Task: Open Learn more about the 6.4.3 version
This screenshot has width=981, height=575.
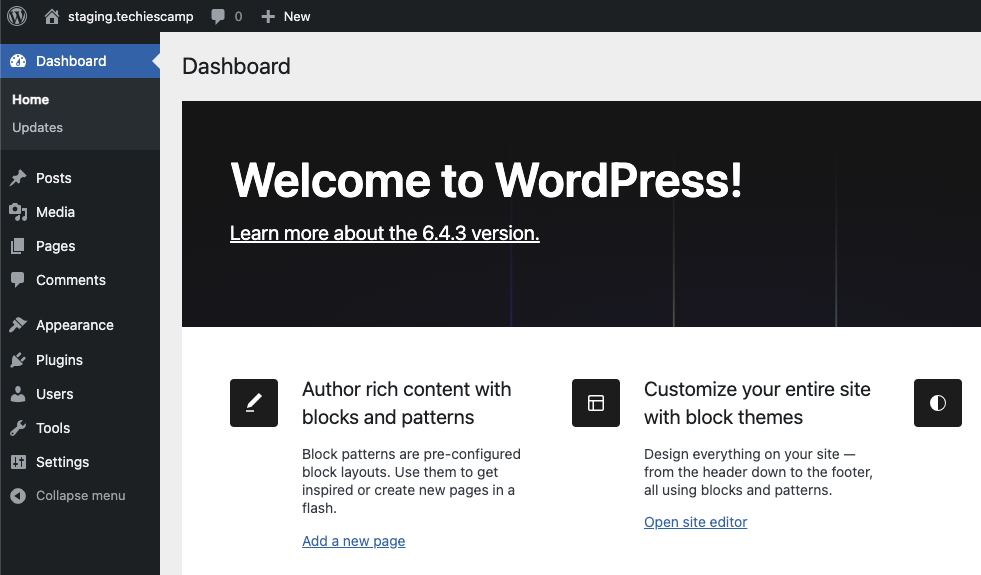Action: pos(384,233)
